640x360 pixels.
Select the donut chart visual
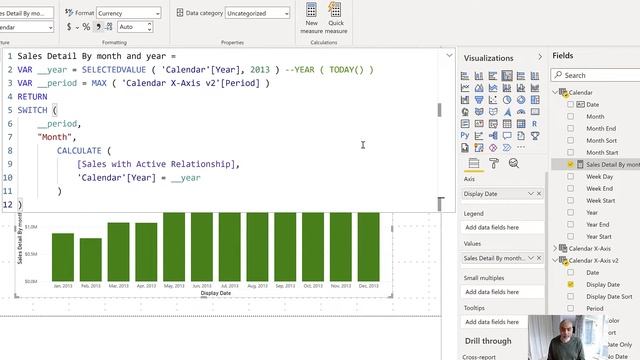pyautogui.click(x=521, y=100)
